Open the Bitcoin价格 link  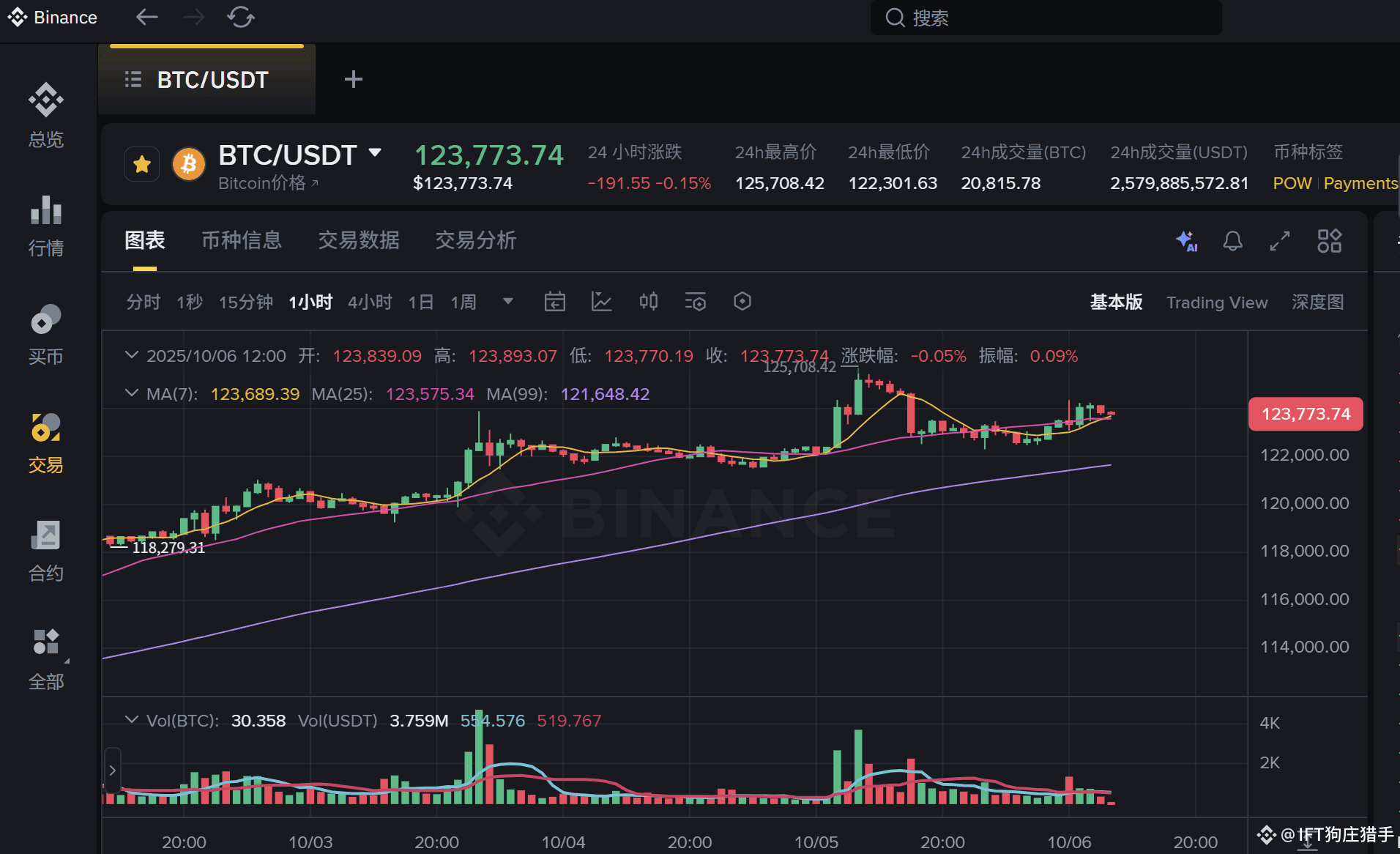[x=268, y=183]
